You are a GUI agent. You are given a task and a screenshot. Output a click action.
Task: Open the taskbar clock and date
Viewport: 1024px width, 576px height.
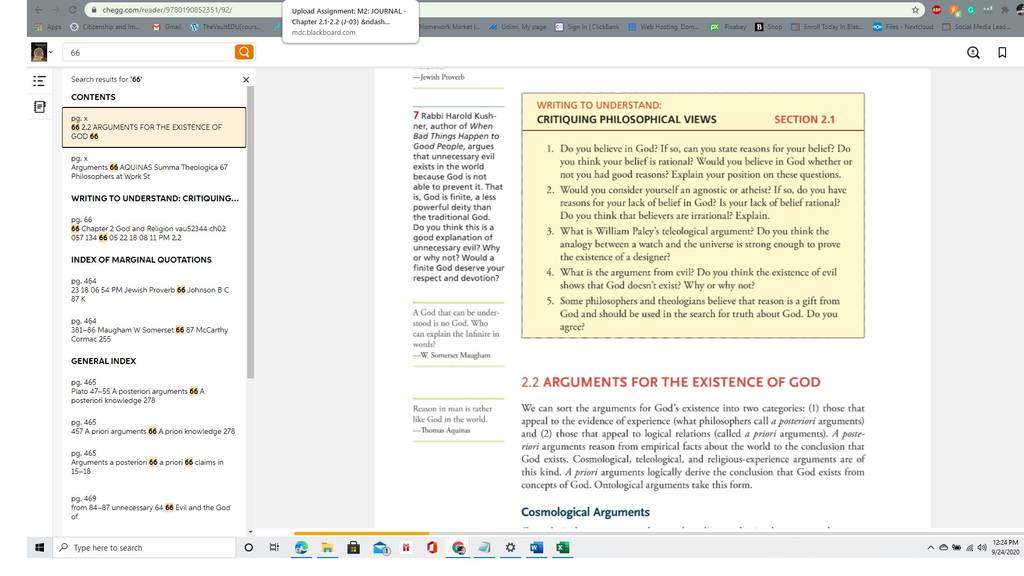point(1004,547)
